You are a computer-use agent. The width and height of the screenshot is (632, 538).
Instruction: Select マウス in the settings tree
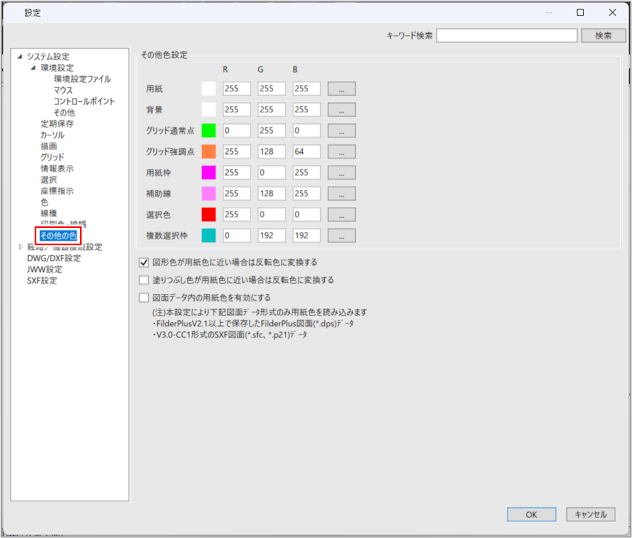click(x=63, y=90)
